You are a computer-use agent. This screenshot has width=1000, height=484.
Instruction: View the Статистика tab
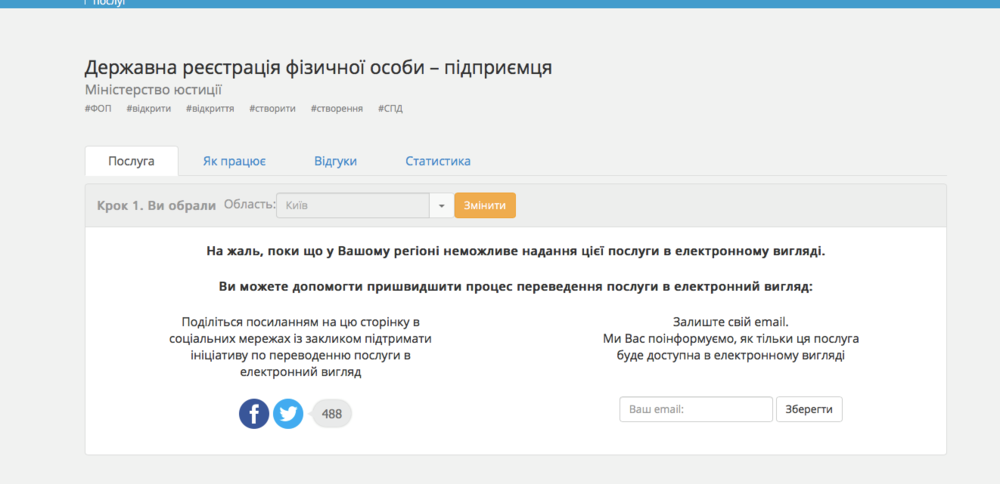point(438,161)
